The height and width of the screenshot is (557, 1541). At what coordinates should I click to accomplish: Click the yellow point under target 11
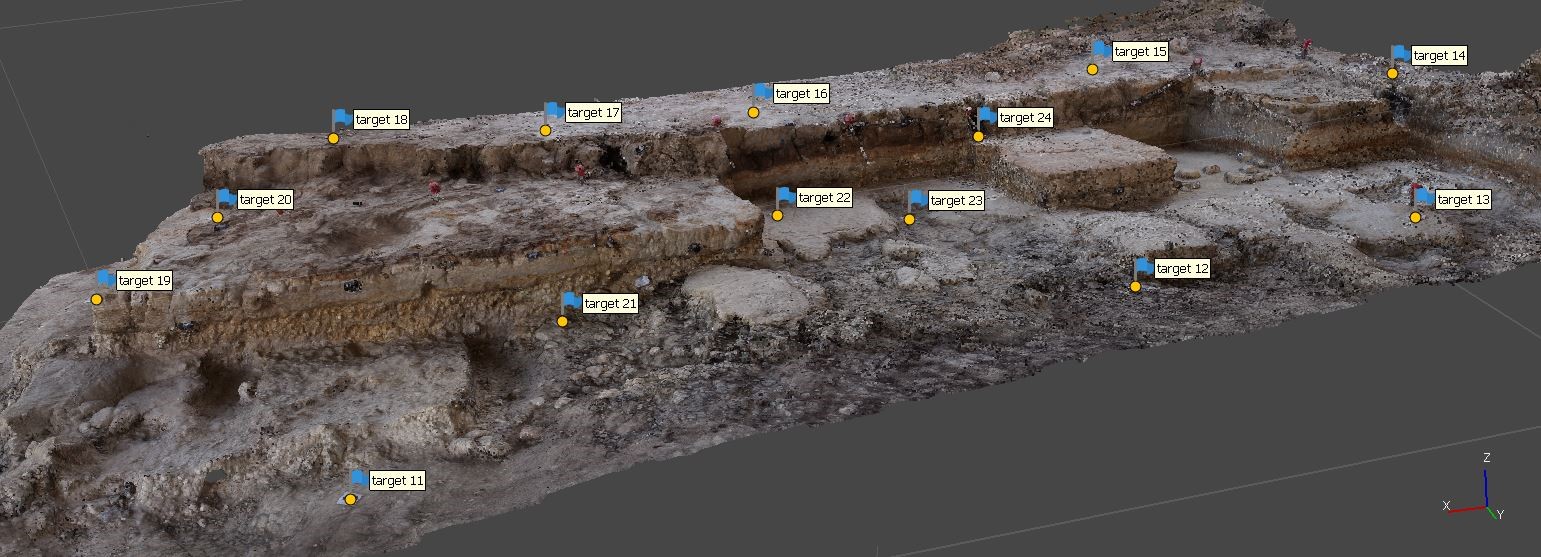(x=351, y=499)
